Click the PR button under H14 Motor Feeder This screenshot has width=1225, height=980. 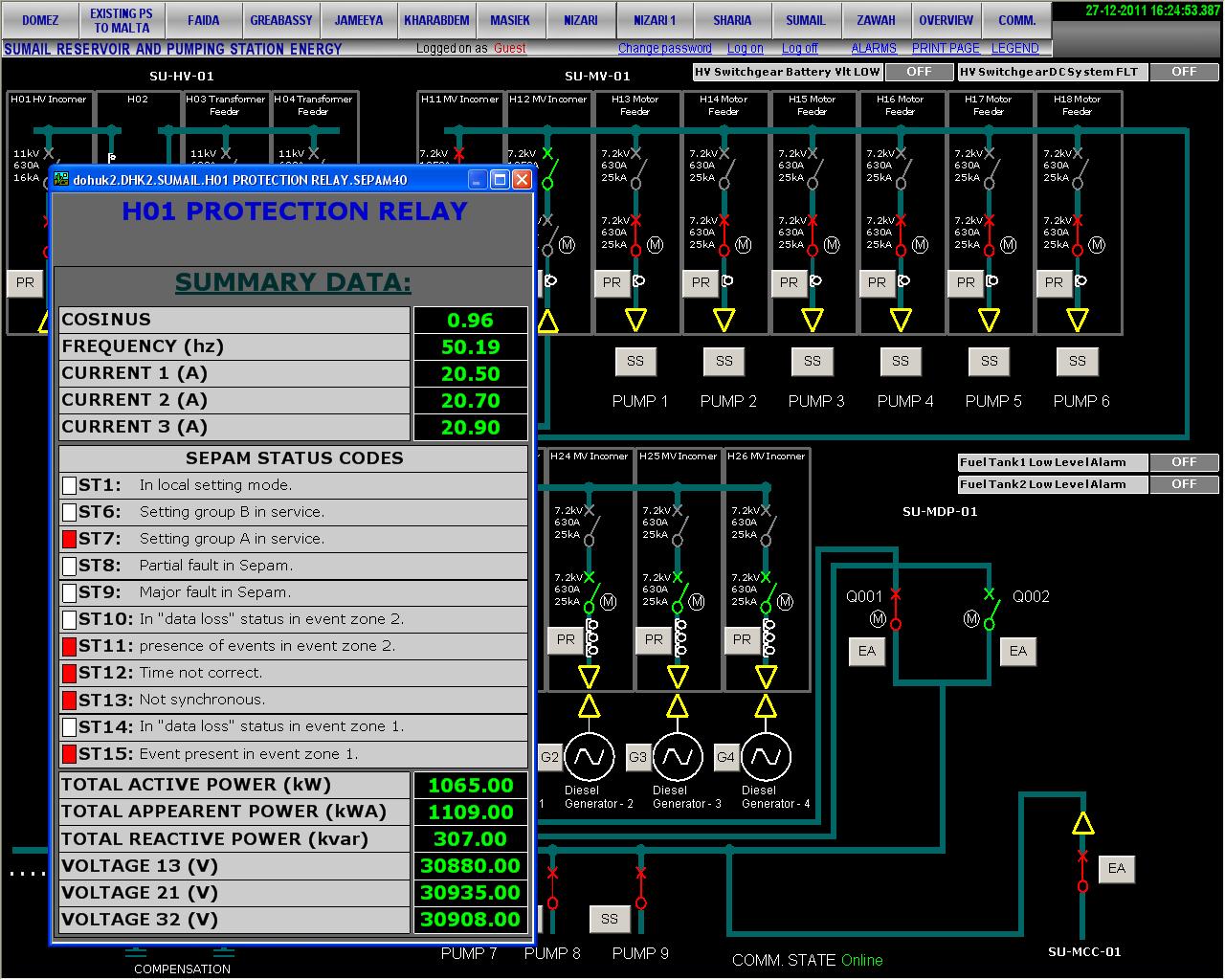coord(701,282)
